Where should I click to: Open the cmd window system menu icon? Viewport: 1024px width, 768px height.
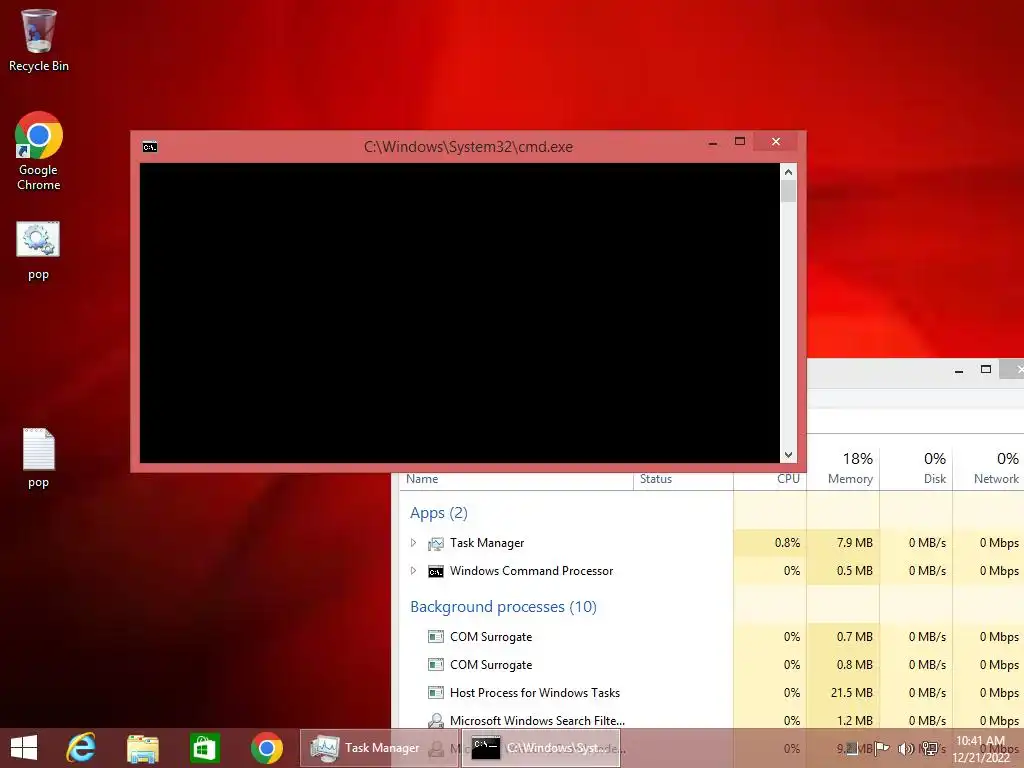[150, 147]
